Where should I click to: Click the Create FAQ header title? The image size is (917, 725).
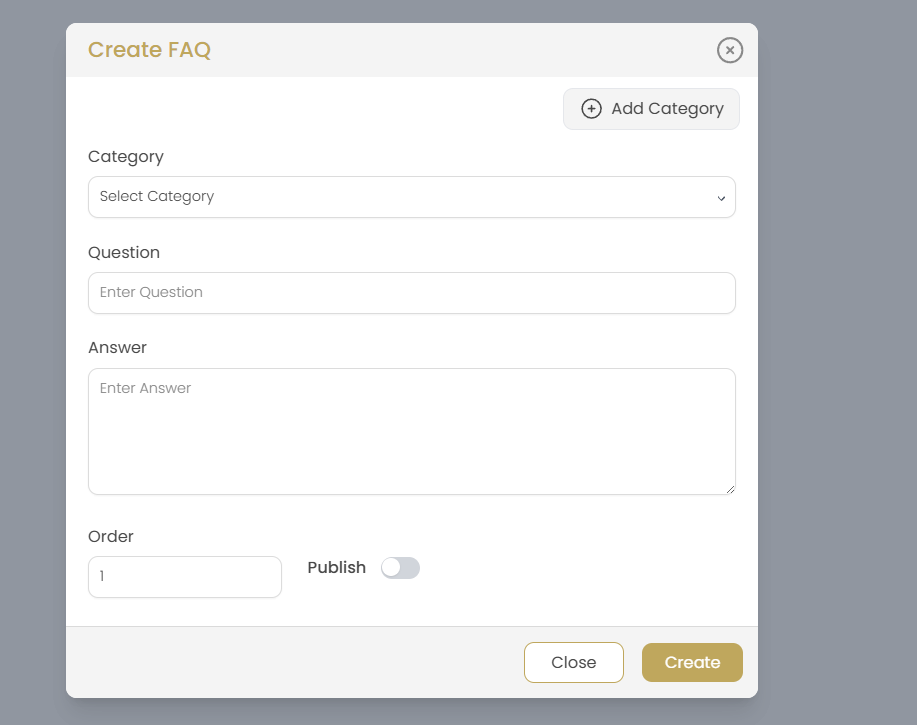point(149,50)
